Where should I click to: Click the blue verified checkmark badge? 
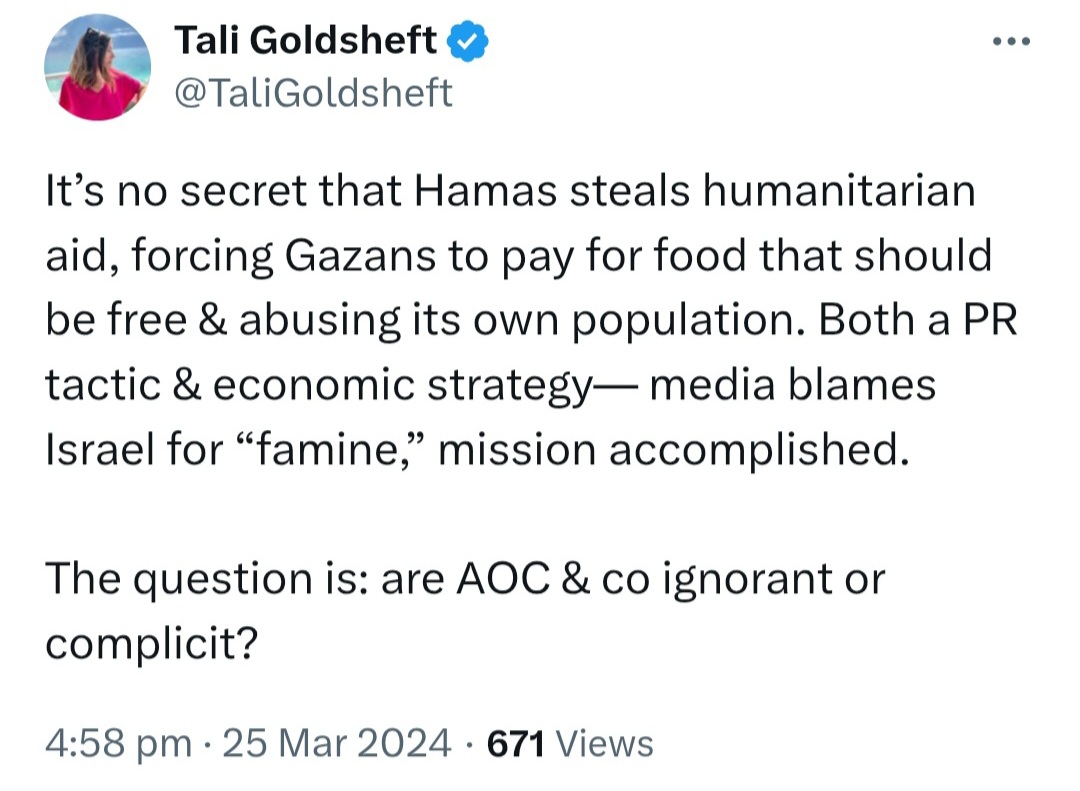click(468, 41)
